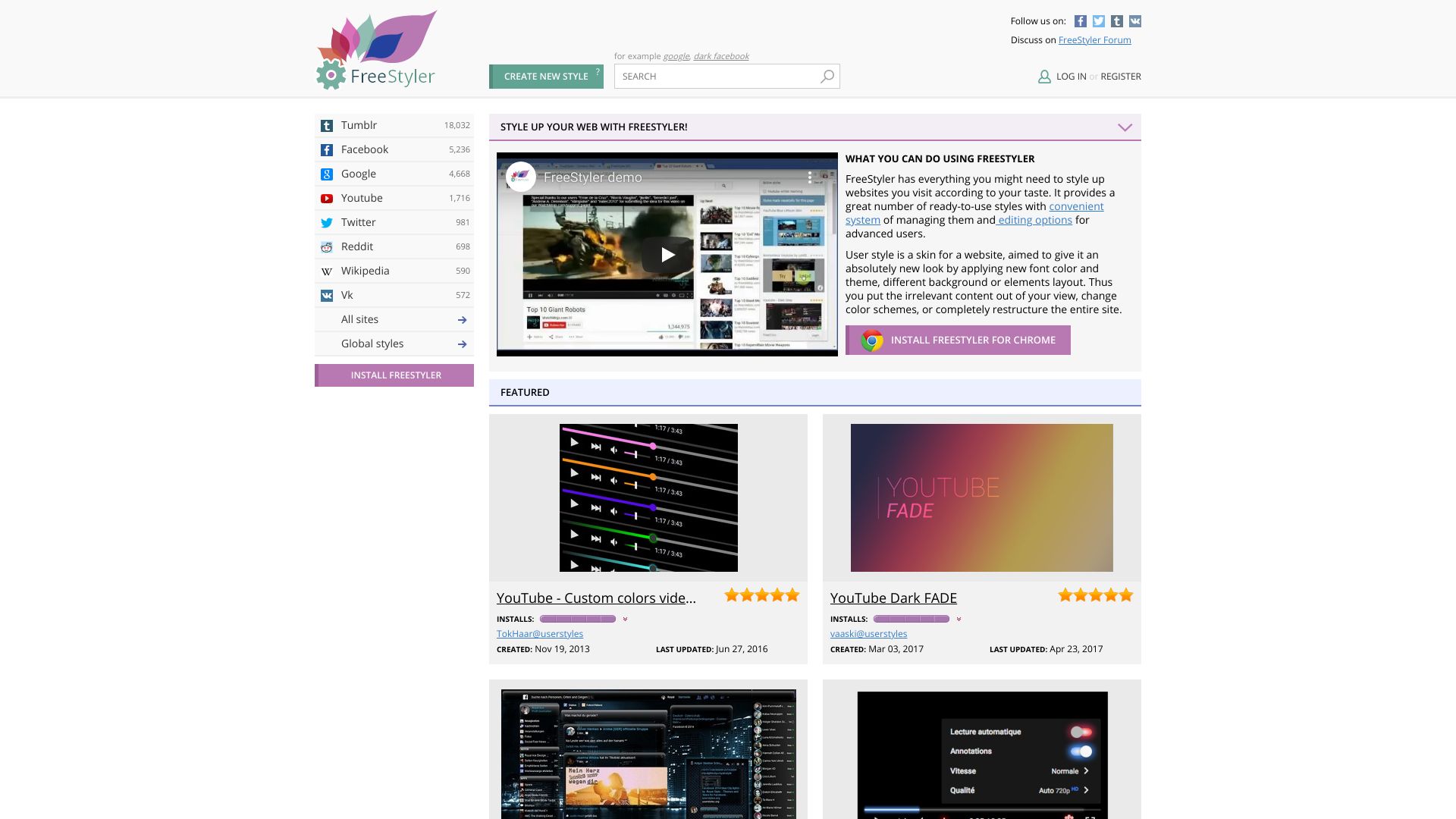This screenshot has height=819, width=1456.
Task: Click the Chrome icon on the install button
Action: pos(872,340)
